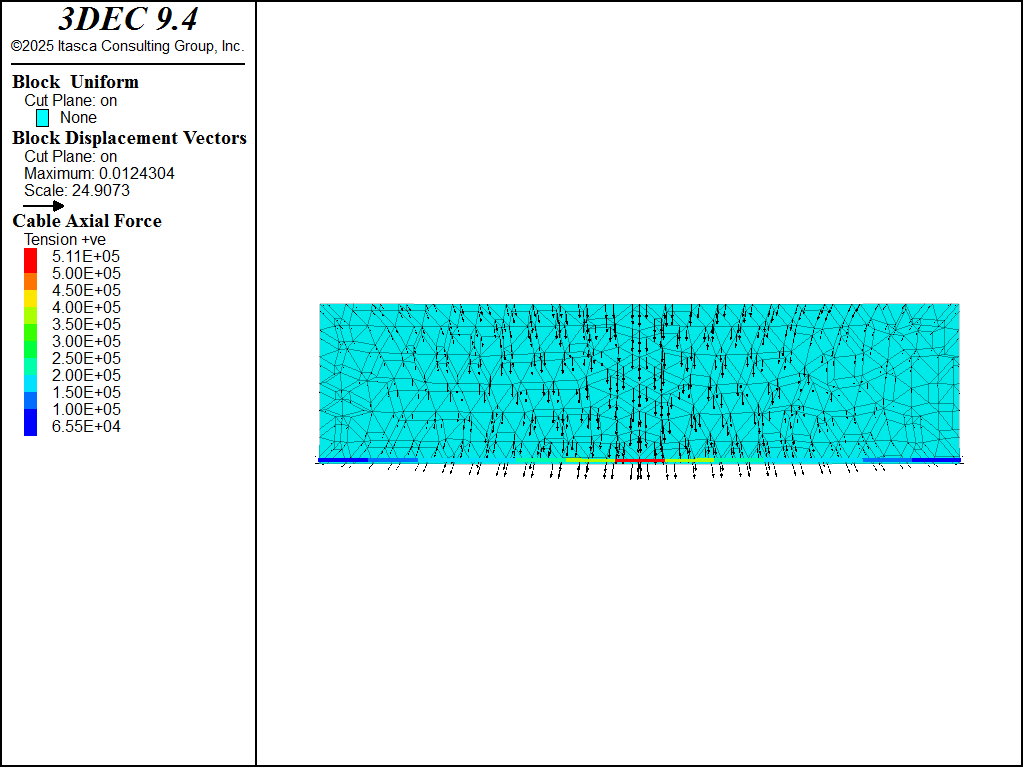Click the red cable segment at beam center
Image resolution: width=1024 pixels, height=768 pixels.
[640, 461]
